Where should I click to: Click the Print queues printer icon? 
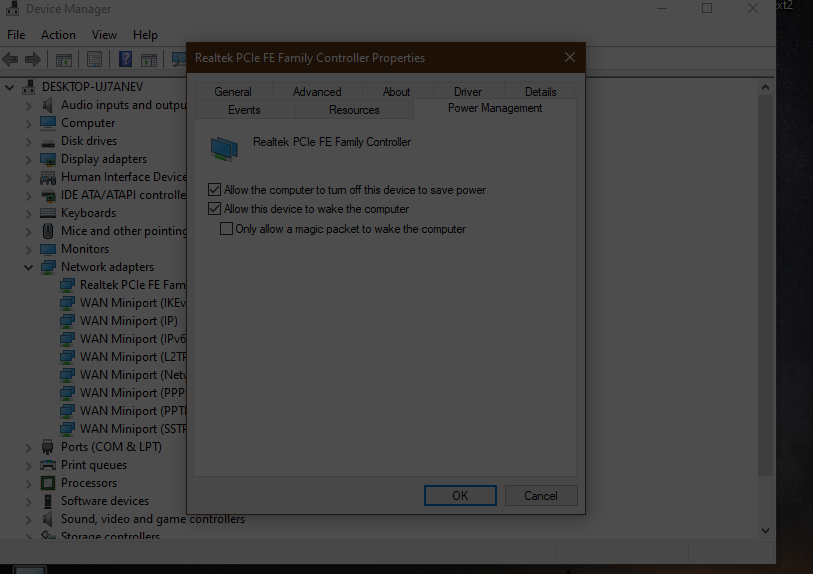click(x=48, y=465)
